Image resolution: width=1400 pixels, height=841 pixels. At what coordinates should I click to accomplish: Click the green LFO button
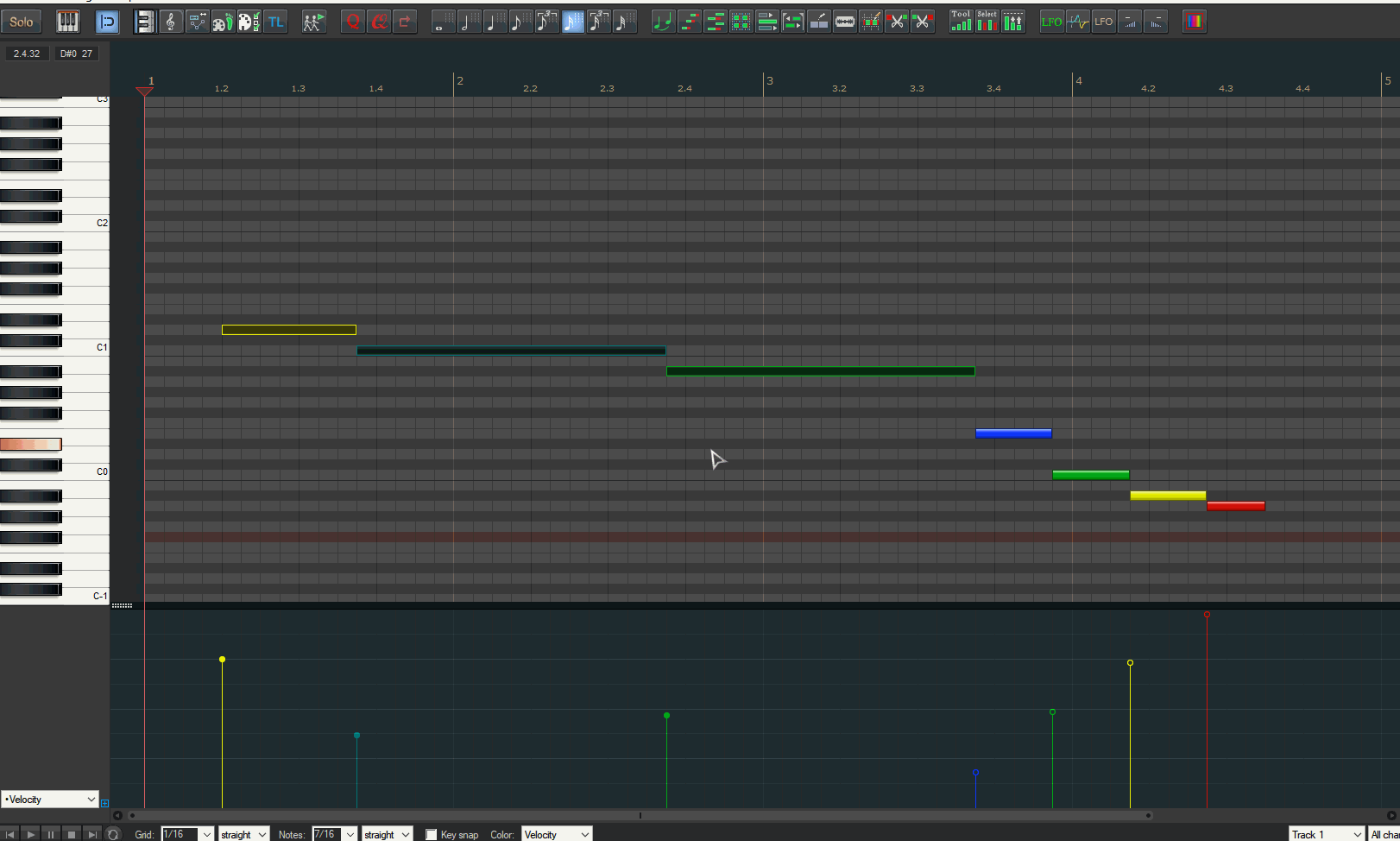pos(1051,22)
